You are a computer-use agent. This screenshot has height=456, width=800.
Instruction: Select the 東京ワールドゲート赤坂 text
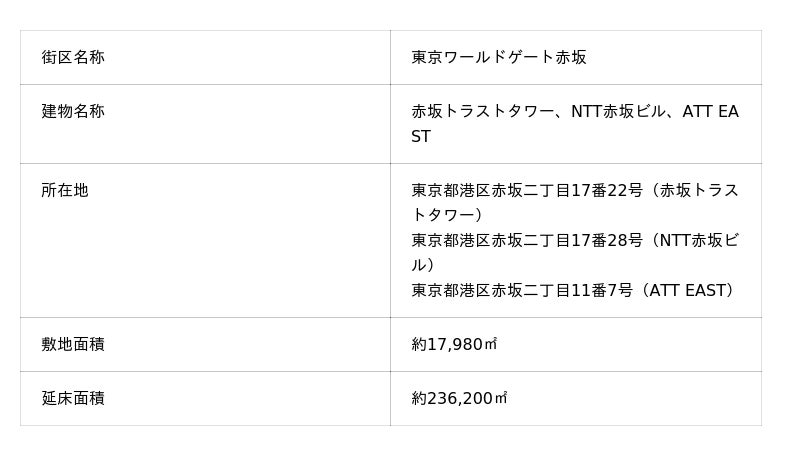point(499,58)
